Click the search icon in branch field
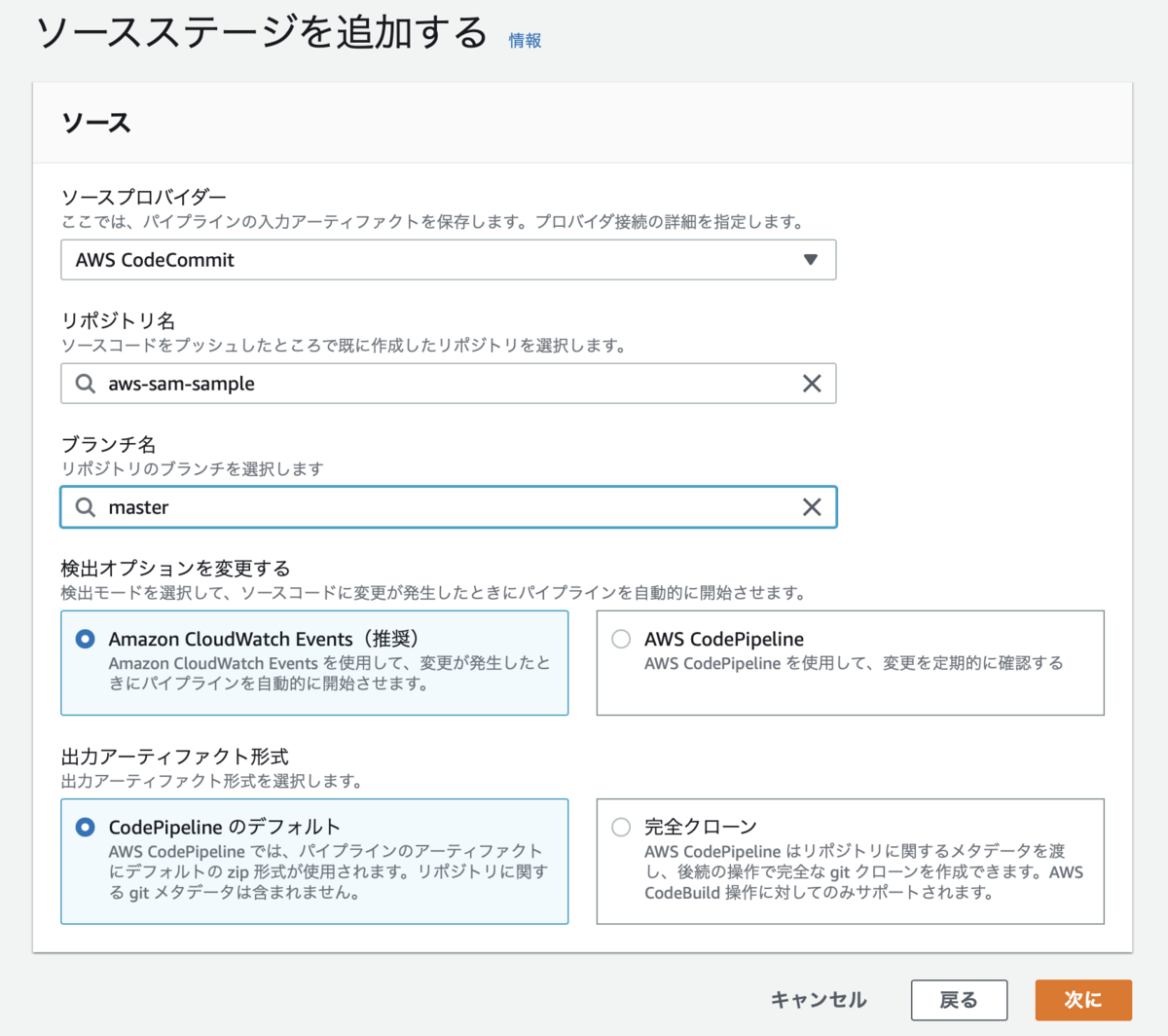Viewport: 1168px width, 1036px height. 86,507
